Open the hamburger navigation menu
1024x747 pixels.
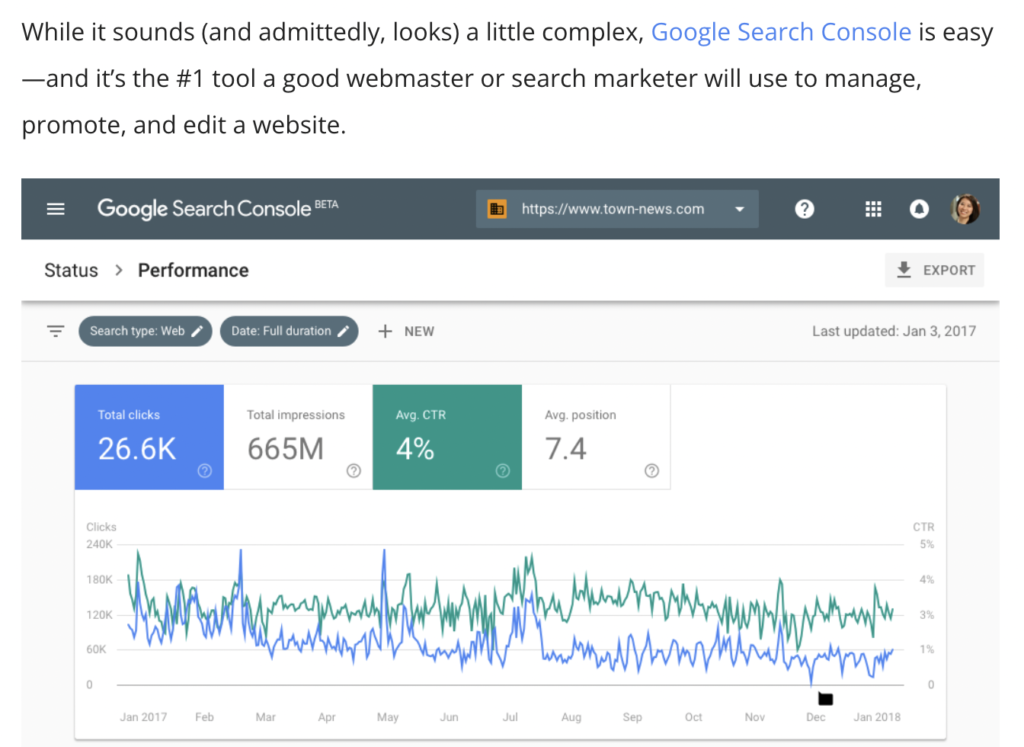tap(56, 209)
